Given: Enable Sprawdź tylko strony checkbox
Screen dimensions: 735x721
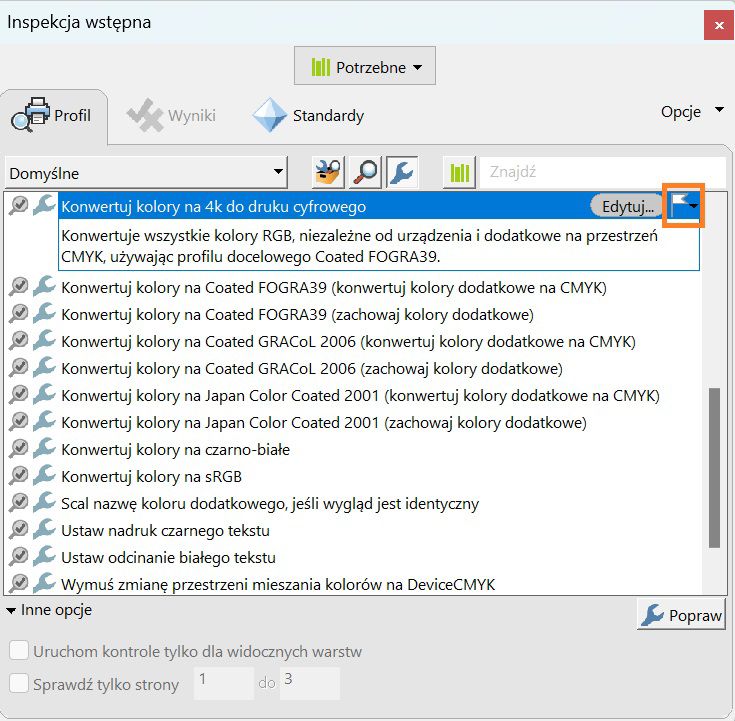Looking at the screenshot, I should (19, 683).
